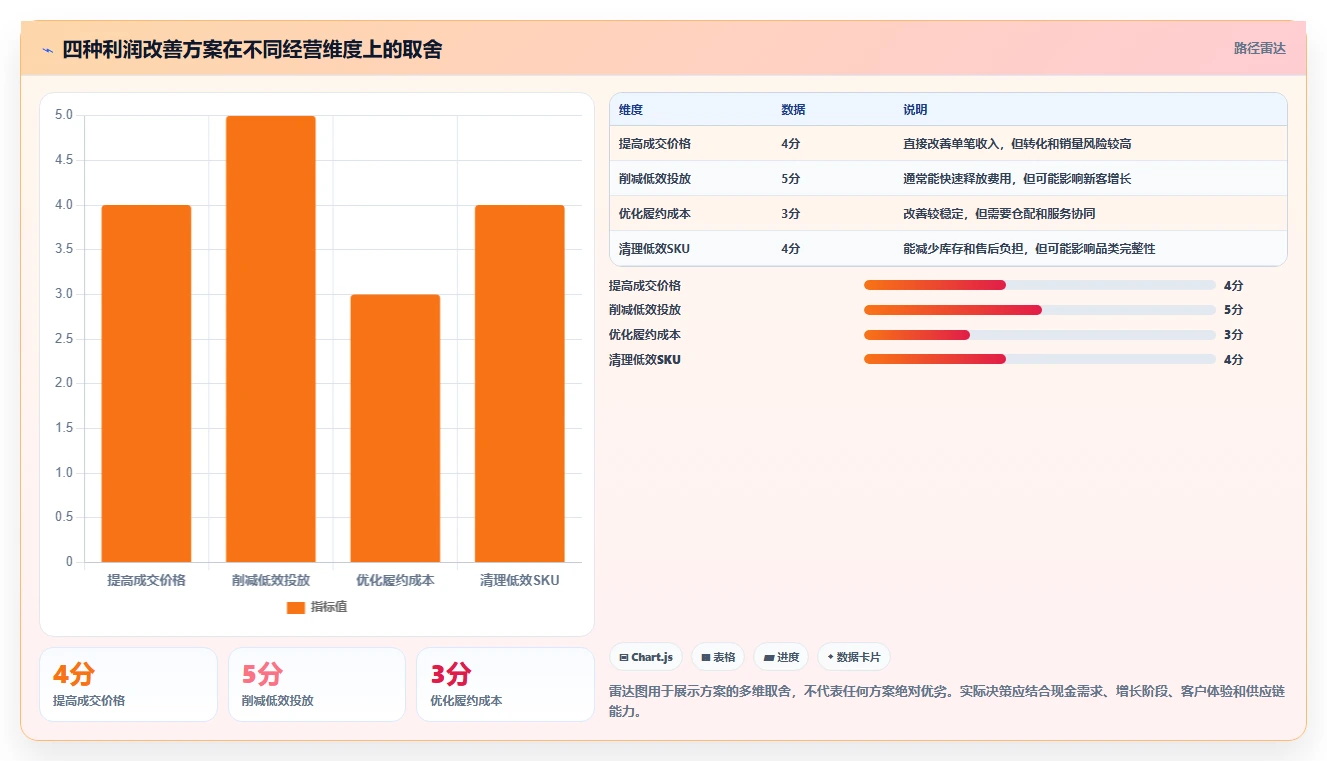
Task: Click description 通常能快速释放费用，但可能影响新客增长
Action: coord(1017,179)
